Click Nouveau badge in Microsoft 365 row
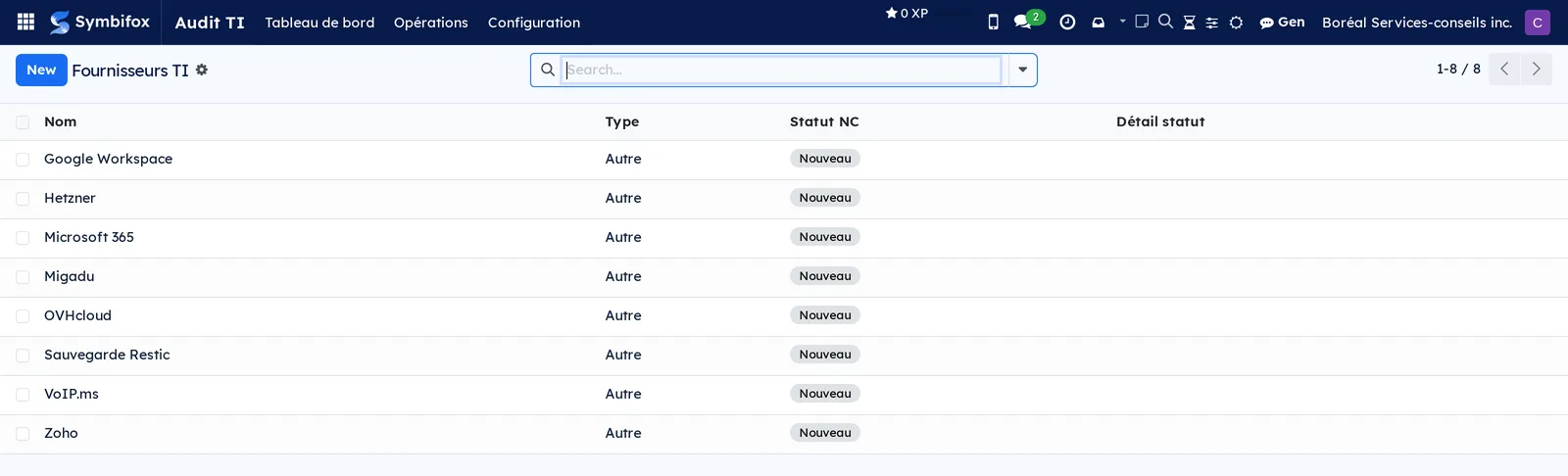The width and height of the screenshot is (1568, 476). point(825,237)
